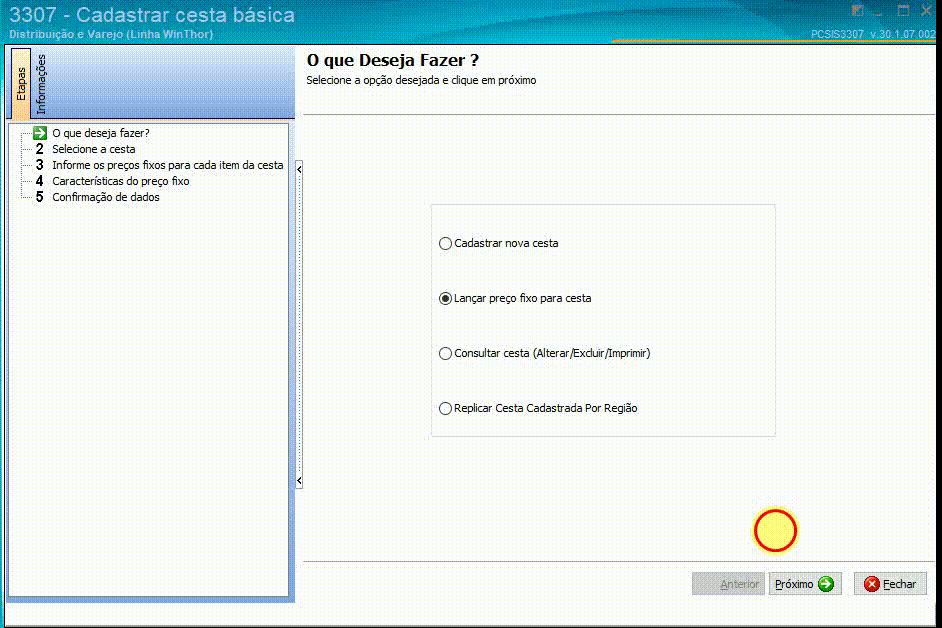The width and height of the screenshot is (942, 628).
Task: Select step 3 'Informe os preços fixos'
Action: coord(168,165)
